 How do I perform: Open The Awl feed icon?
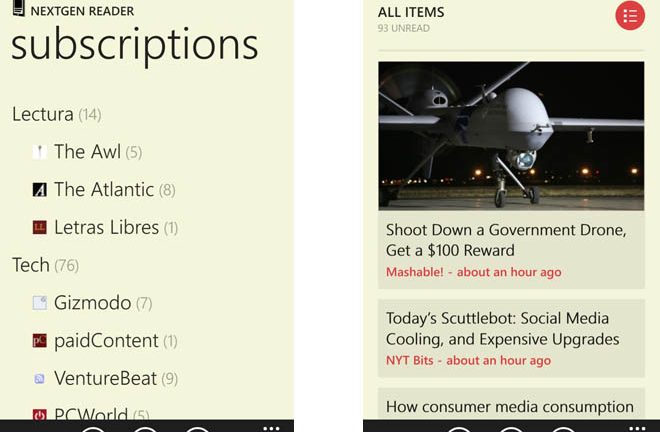[40, 152]
